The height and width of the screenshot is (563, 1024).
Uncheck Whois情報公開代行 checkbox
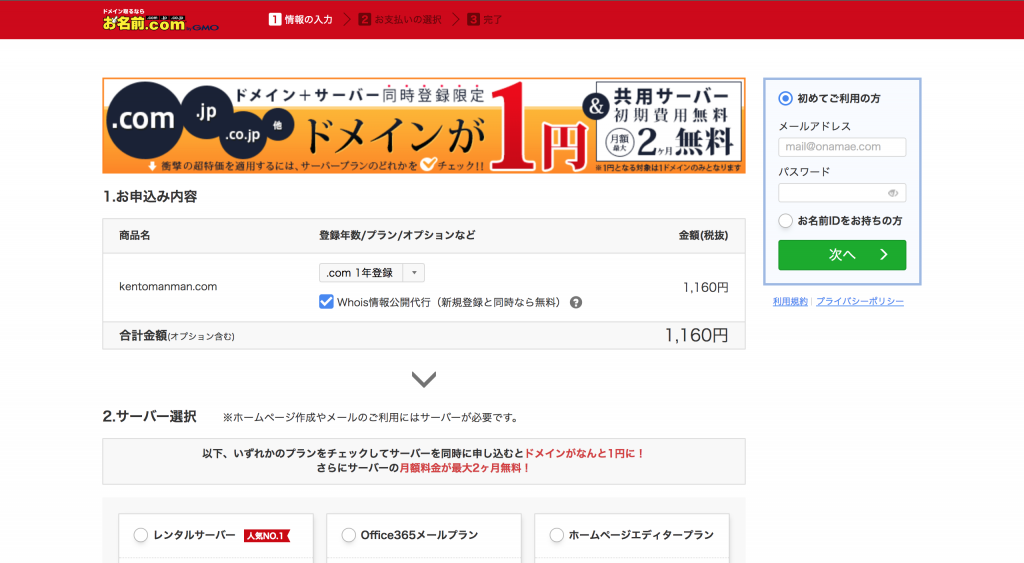click(326, 302)
